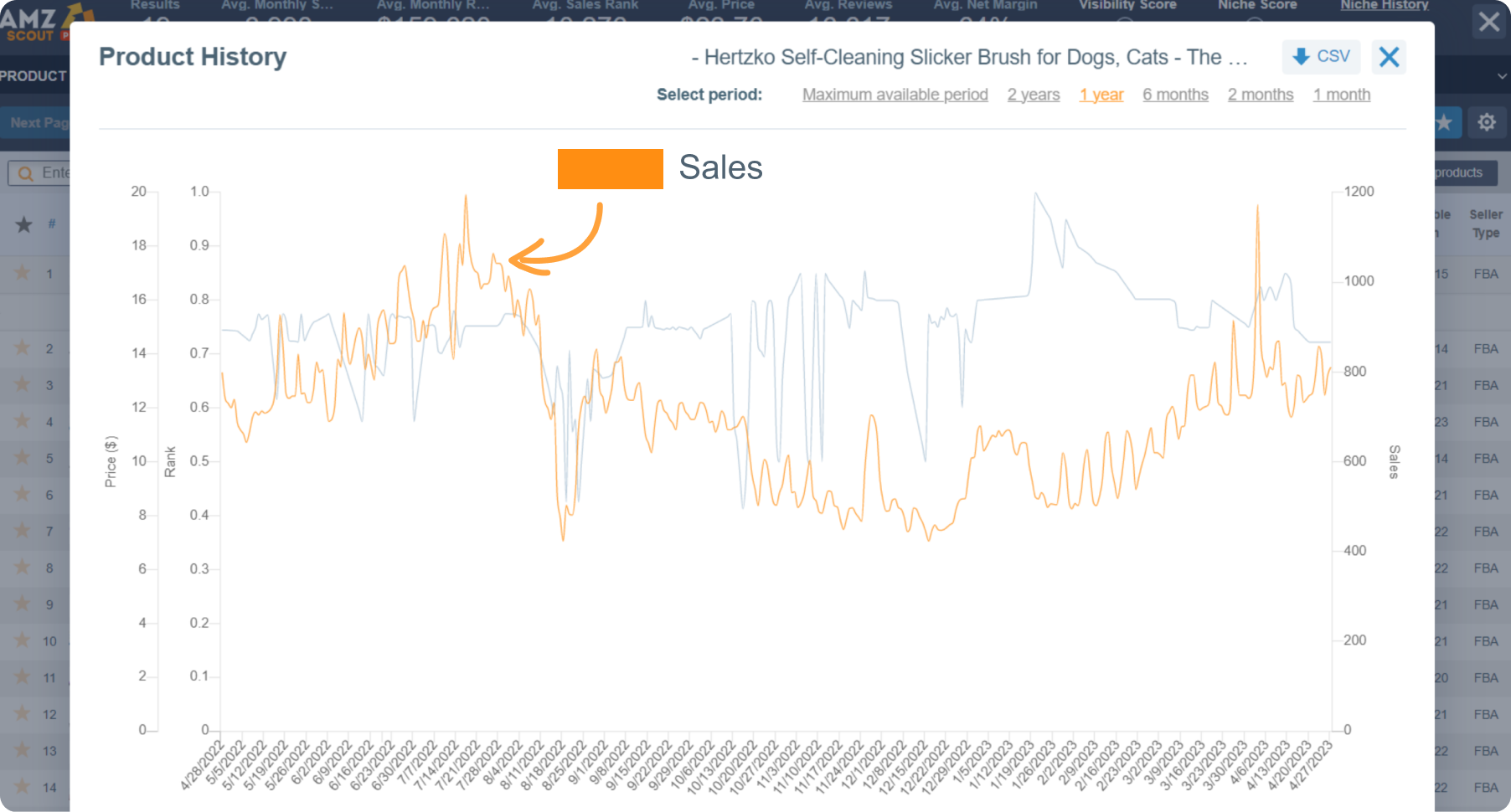Screen dimensions: 1511x812
Task: Toggle the star on product row 14
Action: coord(23,787)
